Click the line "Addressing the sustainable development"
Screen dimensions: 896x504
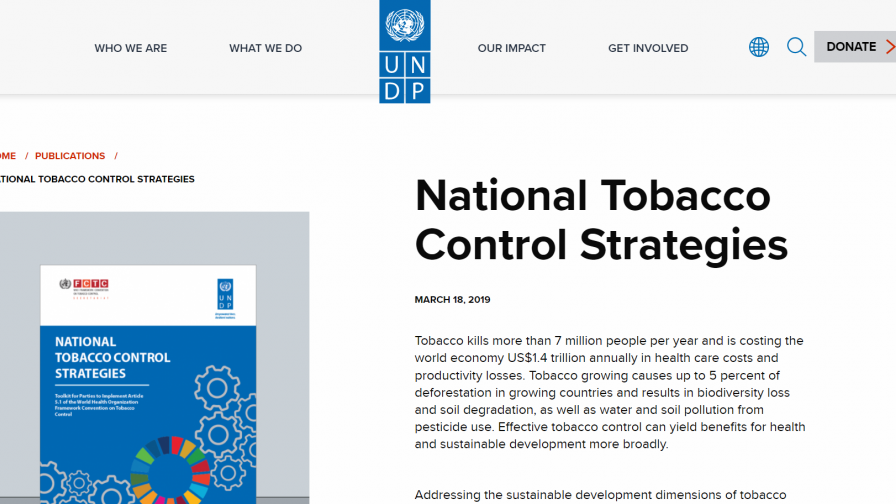click(x=601, y=495)
